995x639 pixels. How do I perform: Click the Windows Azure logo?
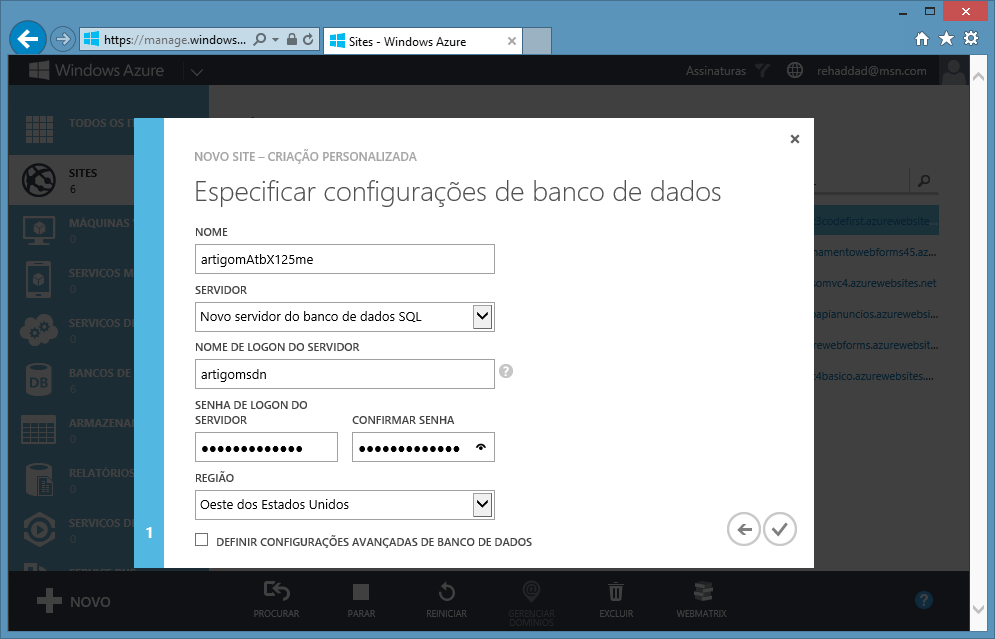click(96, 70)
